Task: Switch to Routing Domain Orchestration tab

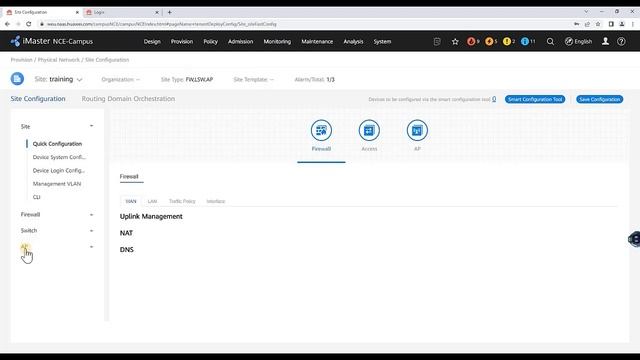Action: pyautogui.click(x=128, y=99)
